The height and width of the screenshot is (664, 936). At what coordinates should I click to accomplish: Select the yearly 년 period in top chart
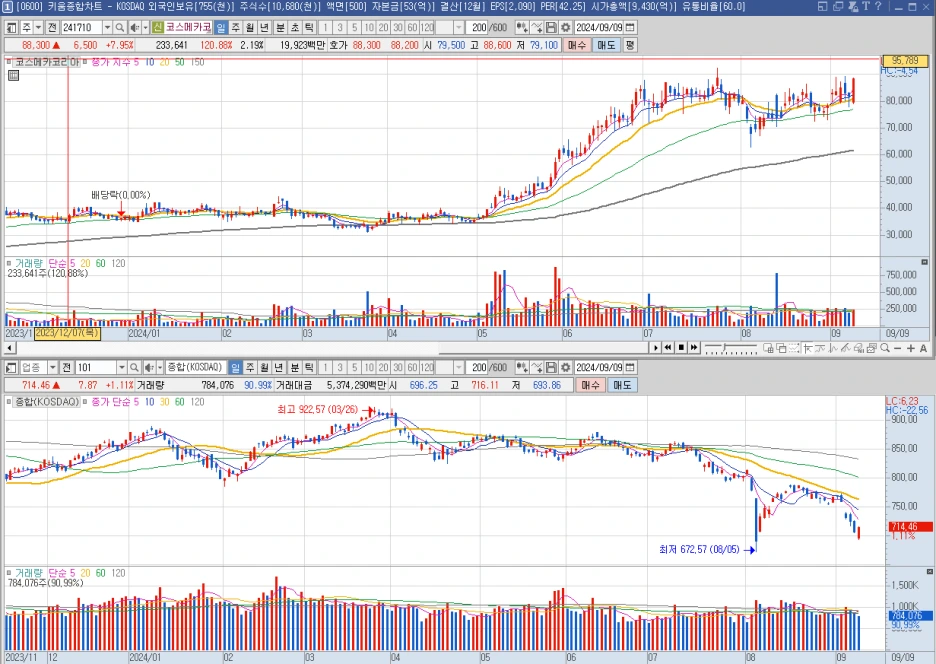tap(264, 27)
